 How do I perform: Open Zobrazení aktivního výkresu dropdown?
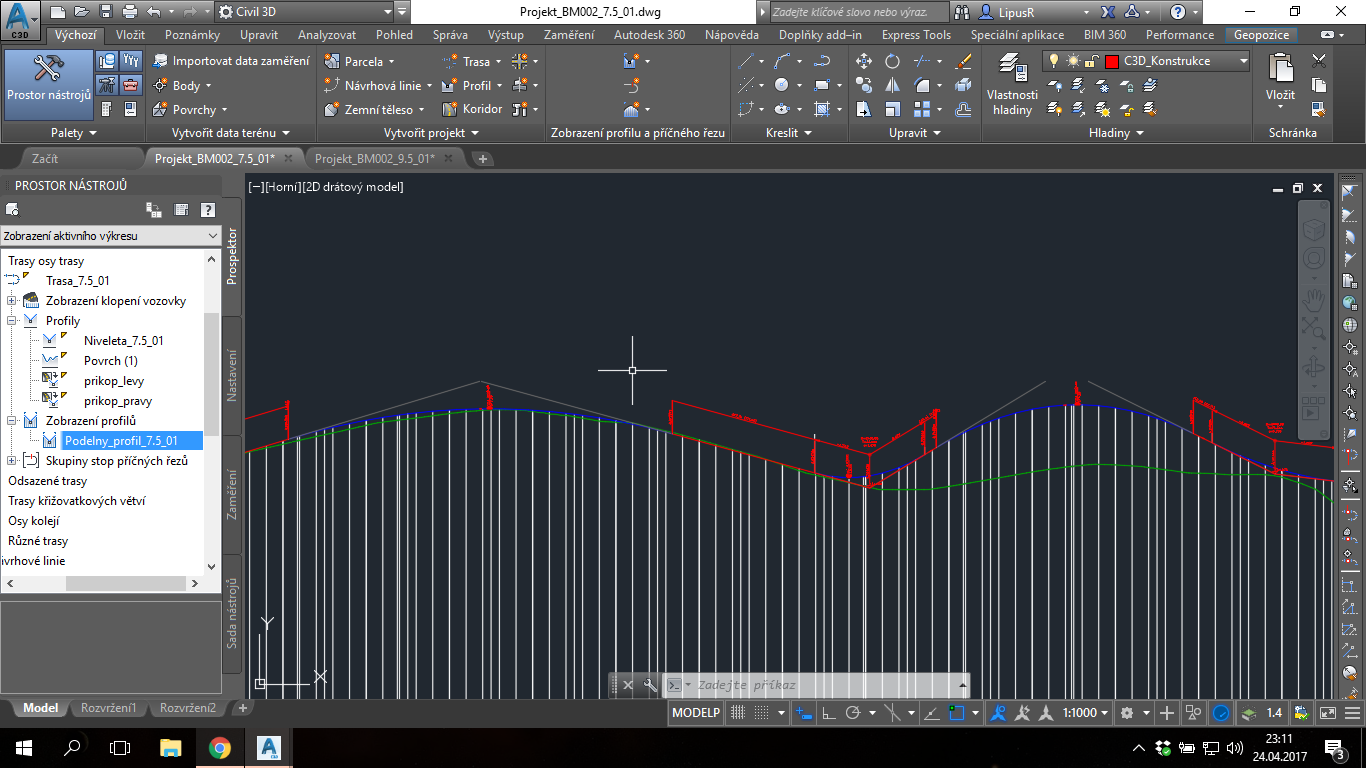tap(110, 236)
